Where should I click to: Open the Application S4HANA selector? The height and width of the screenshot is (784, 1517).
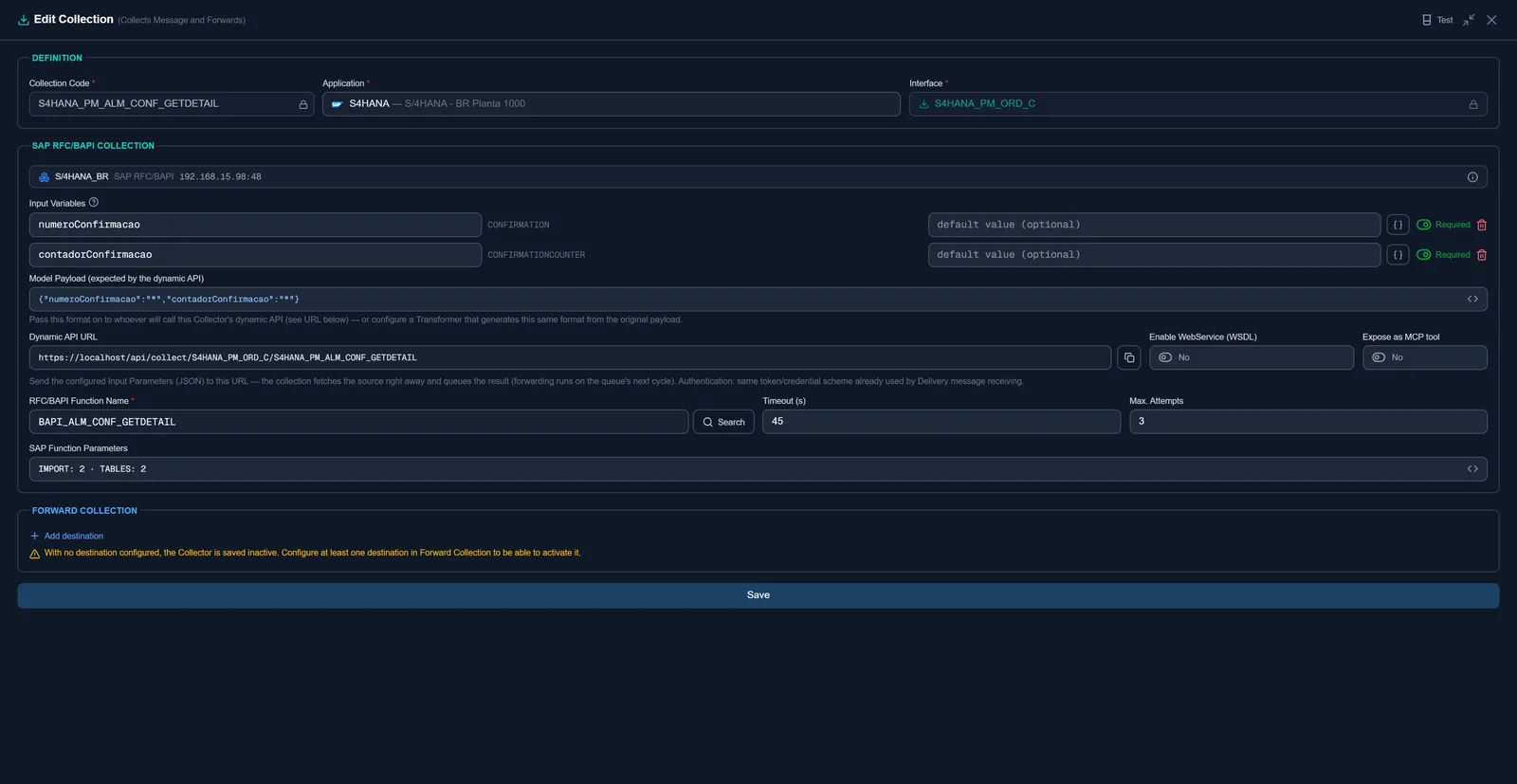(x=611, y=104)
